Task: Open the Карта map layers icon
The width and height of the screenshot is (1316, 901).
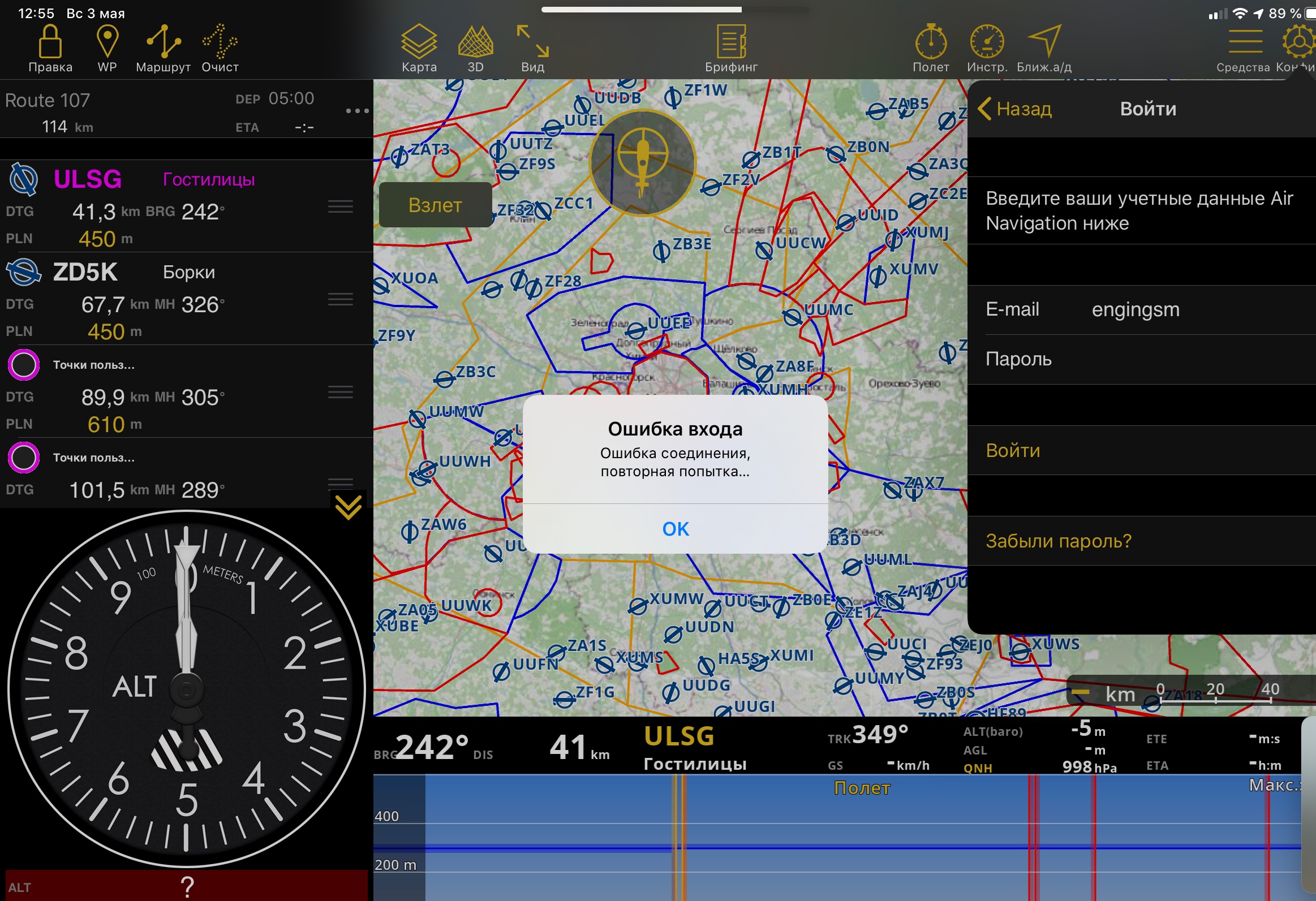Action: [419, 41]
